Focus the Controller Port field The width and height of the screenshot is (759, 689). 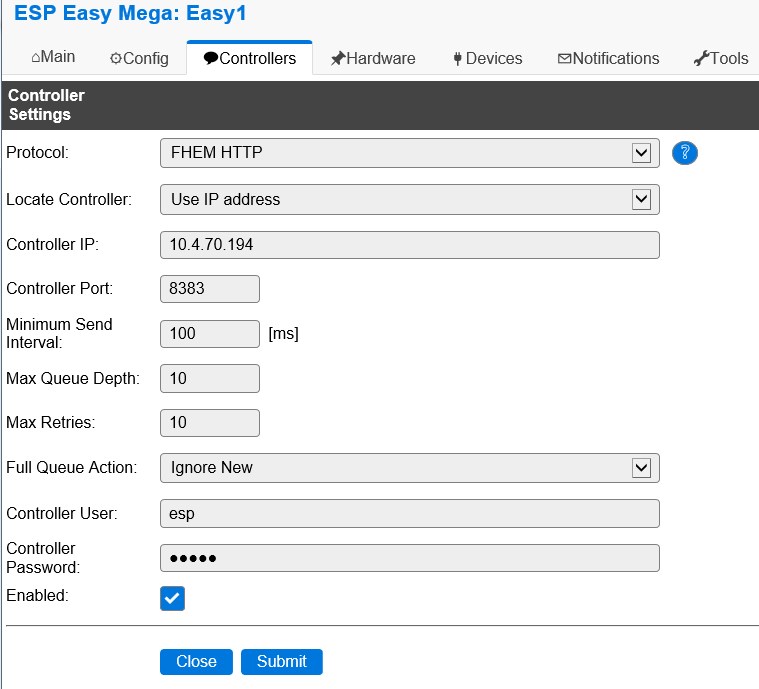209,289
